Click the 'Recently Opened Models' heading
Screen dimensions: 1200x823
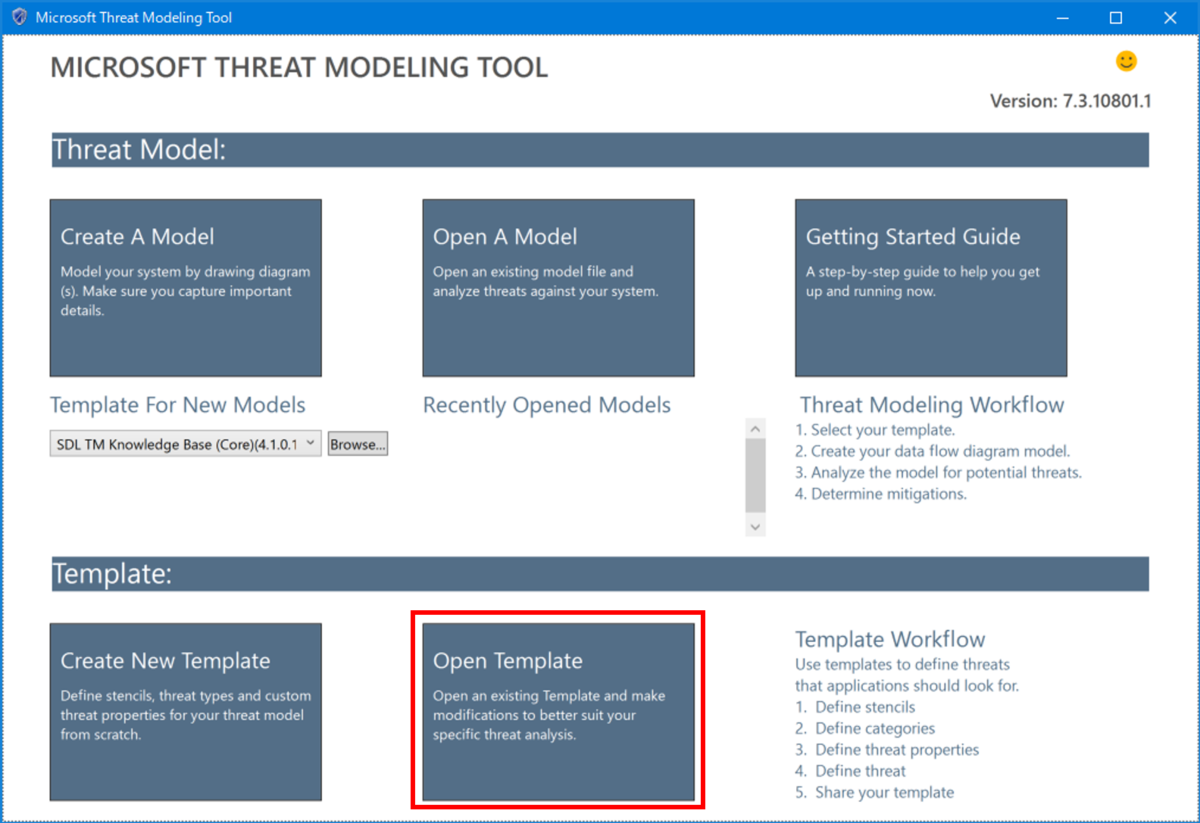[x=547, y=405]
